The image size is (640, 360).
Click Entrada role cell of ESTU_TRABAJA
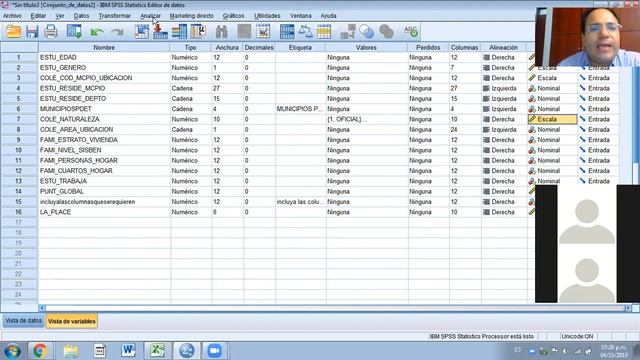click(x=598, y=181)
